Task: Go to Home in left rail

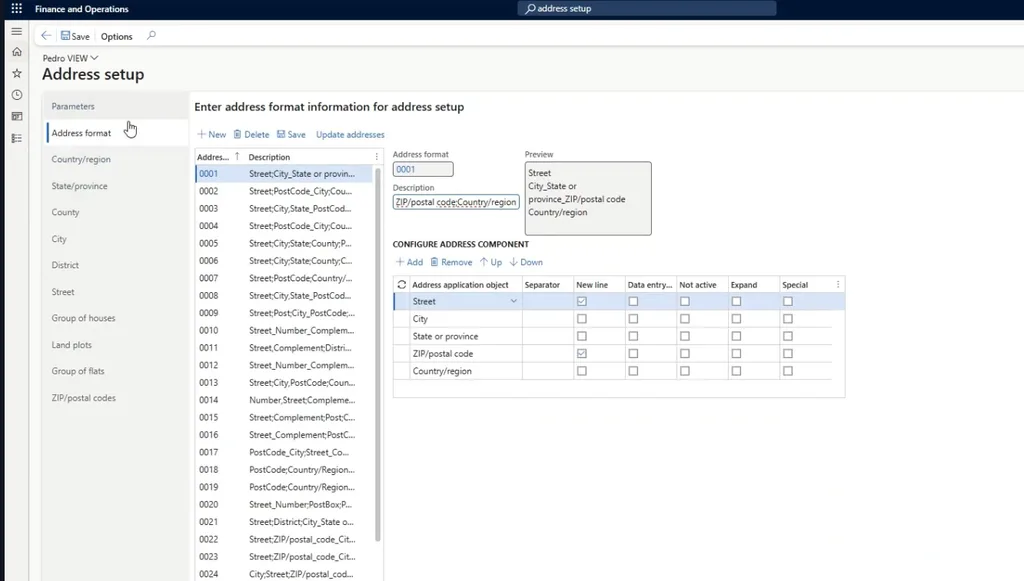Action: 17,52
